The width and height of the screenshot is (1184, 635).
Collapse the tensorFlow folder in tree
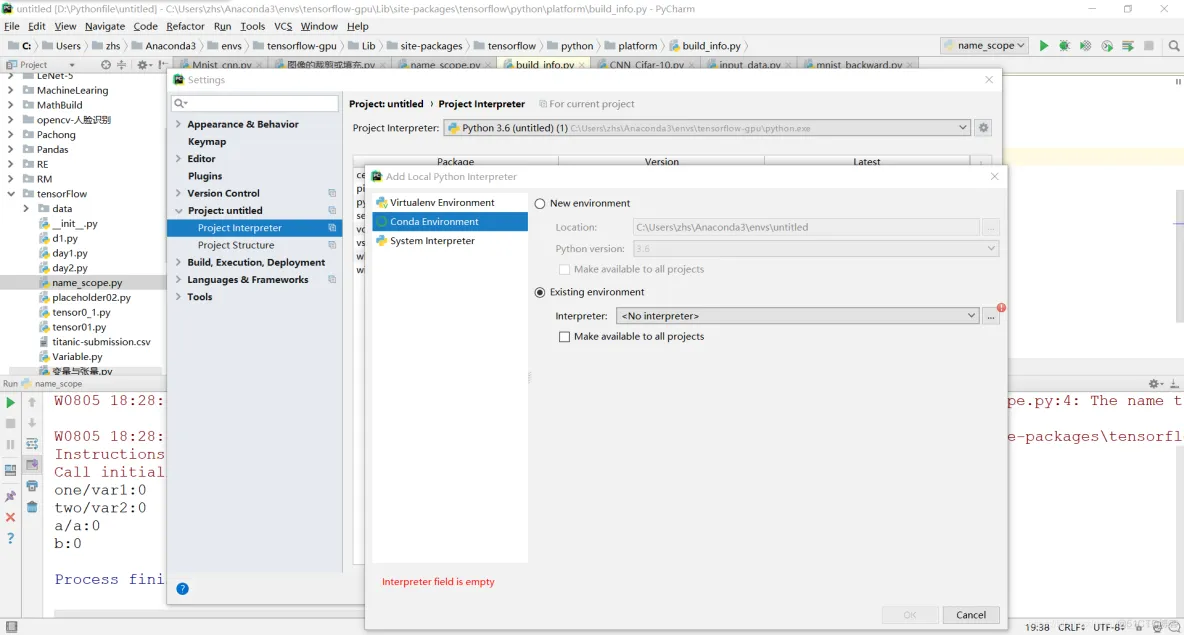[11, 194]
